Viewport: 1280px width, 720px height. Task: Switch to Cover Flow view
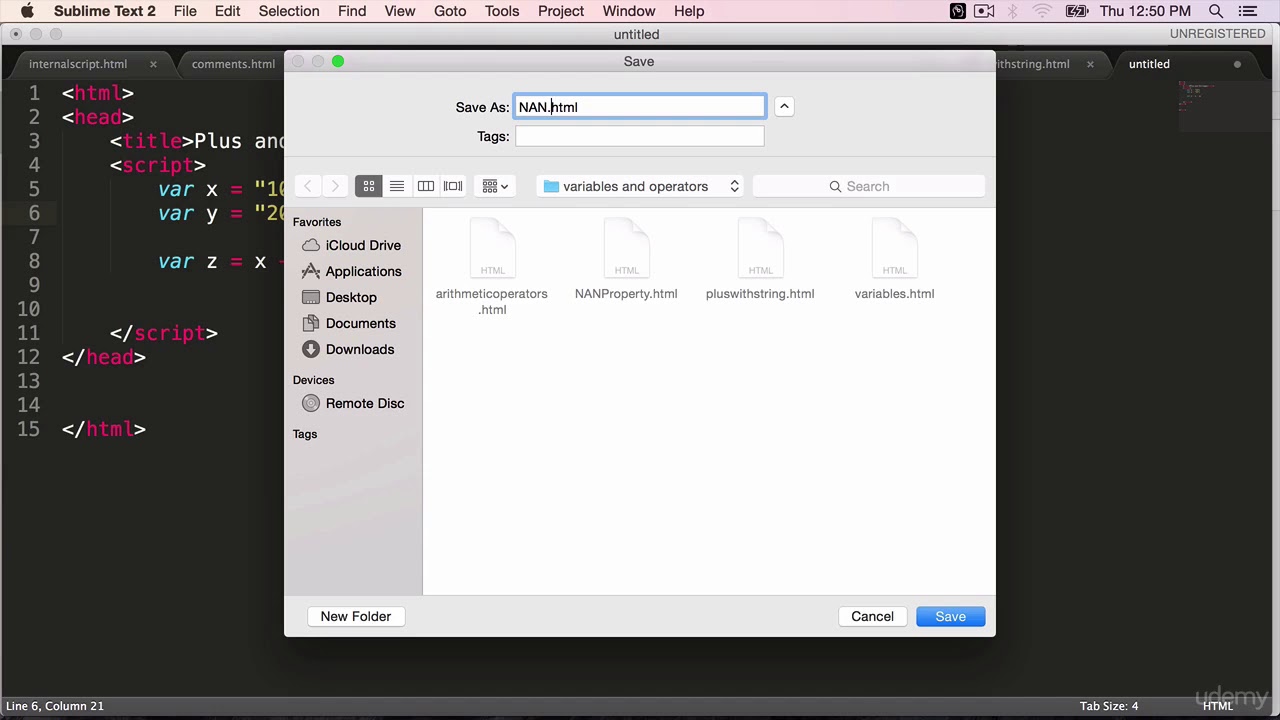coord(453,186)
